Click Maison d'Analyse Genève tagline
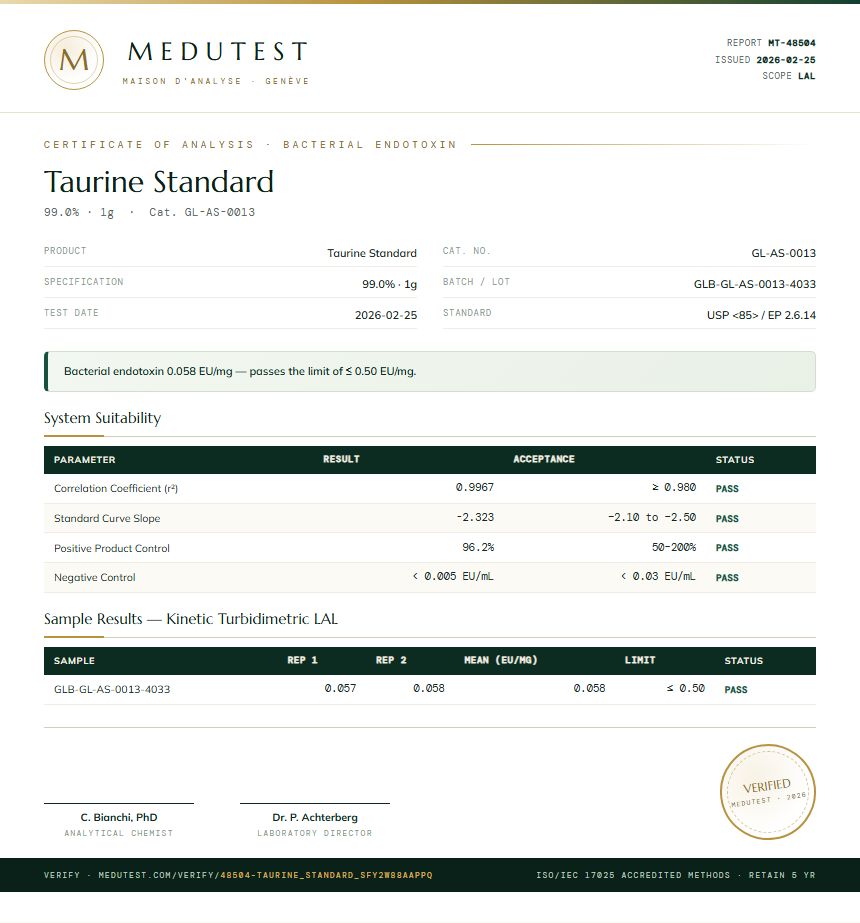This screenshot has height=923, width=860. point(215,81)
